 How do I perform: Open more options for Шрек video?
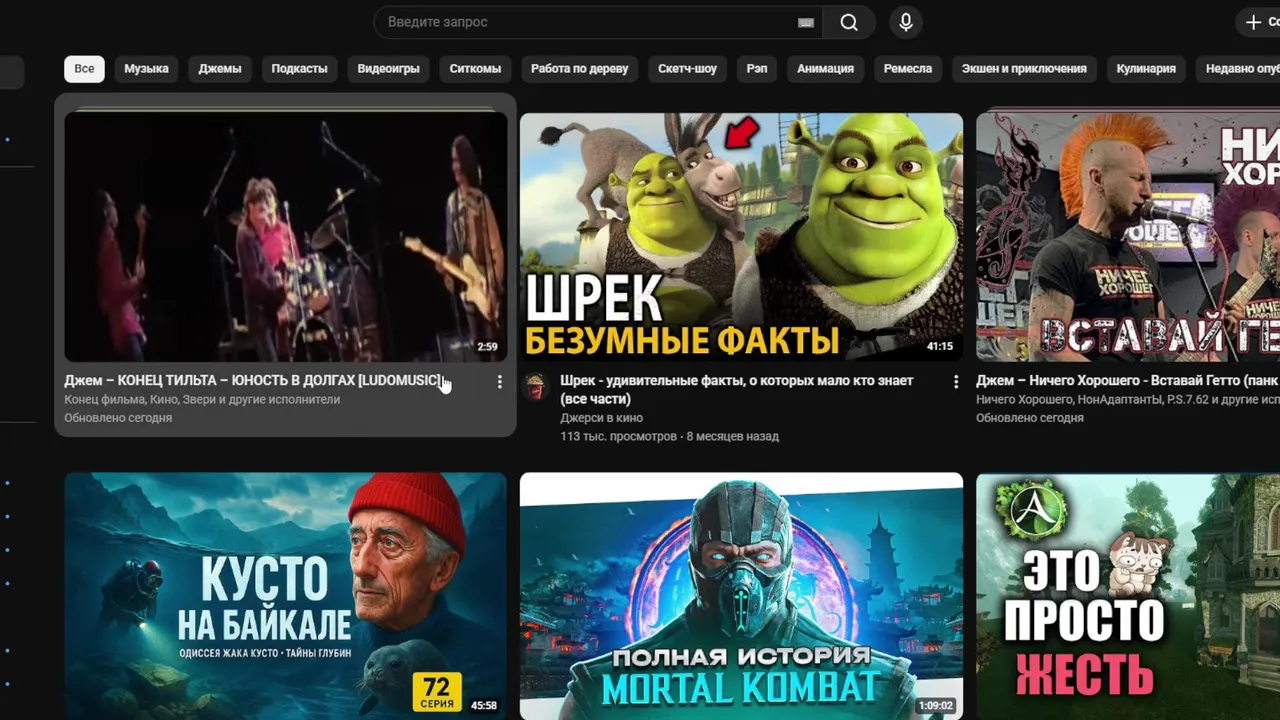(956, 382)
